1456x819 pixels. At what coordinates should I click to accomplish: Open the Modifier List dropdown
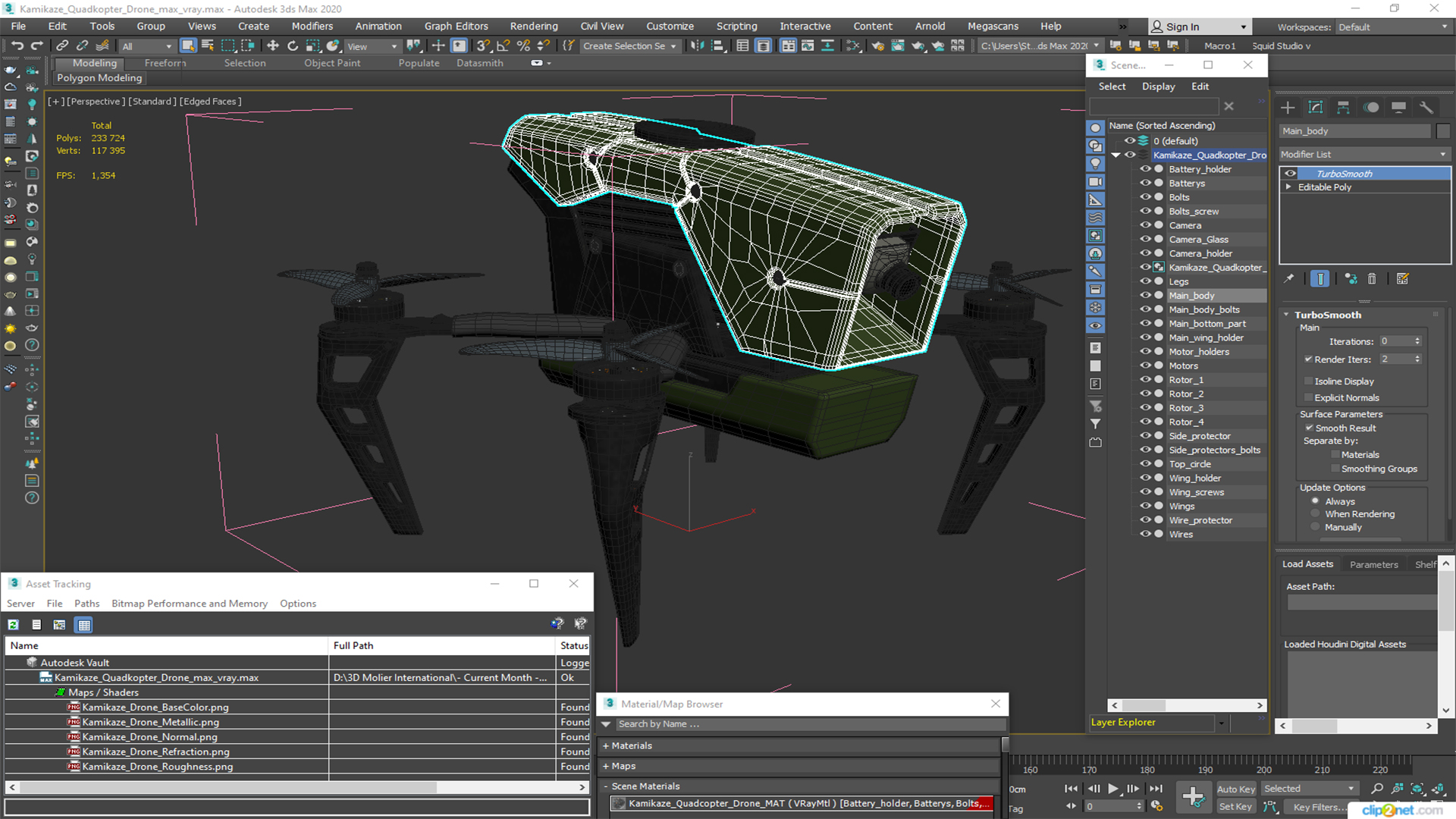1364,155
